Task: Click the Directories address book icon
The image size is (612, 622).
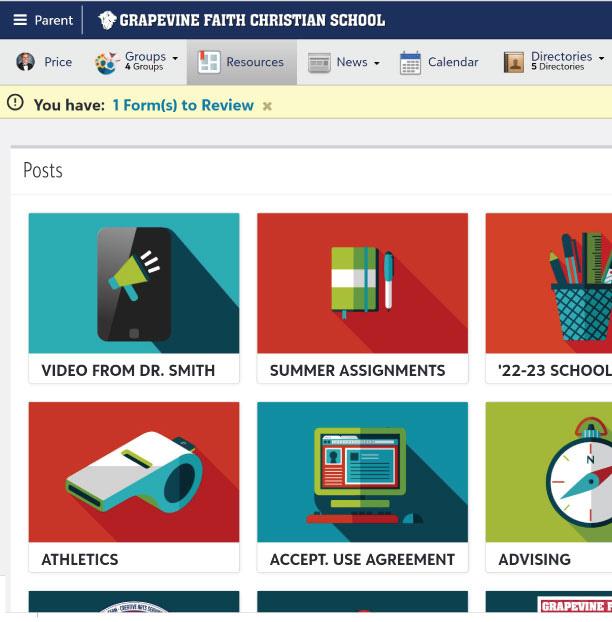Action: (x=514, y=63)
